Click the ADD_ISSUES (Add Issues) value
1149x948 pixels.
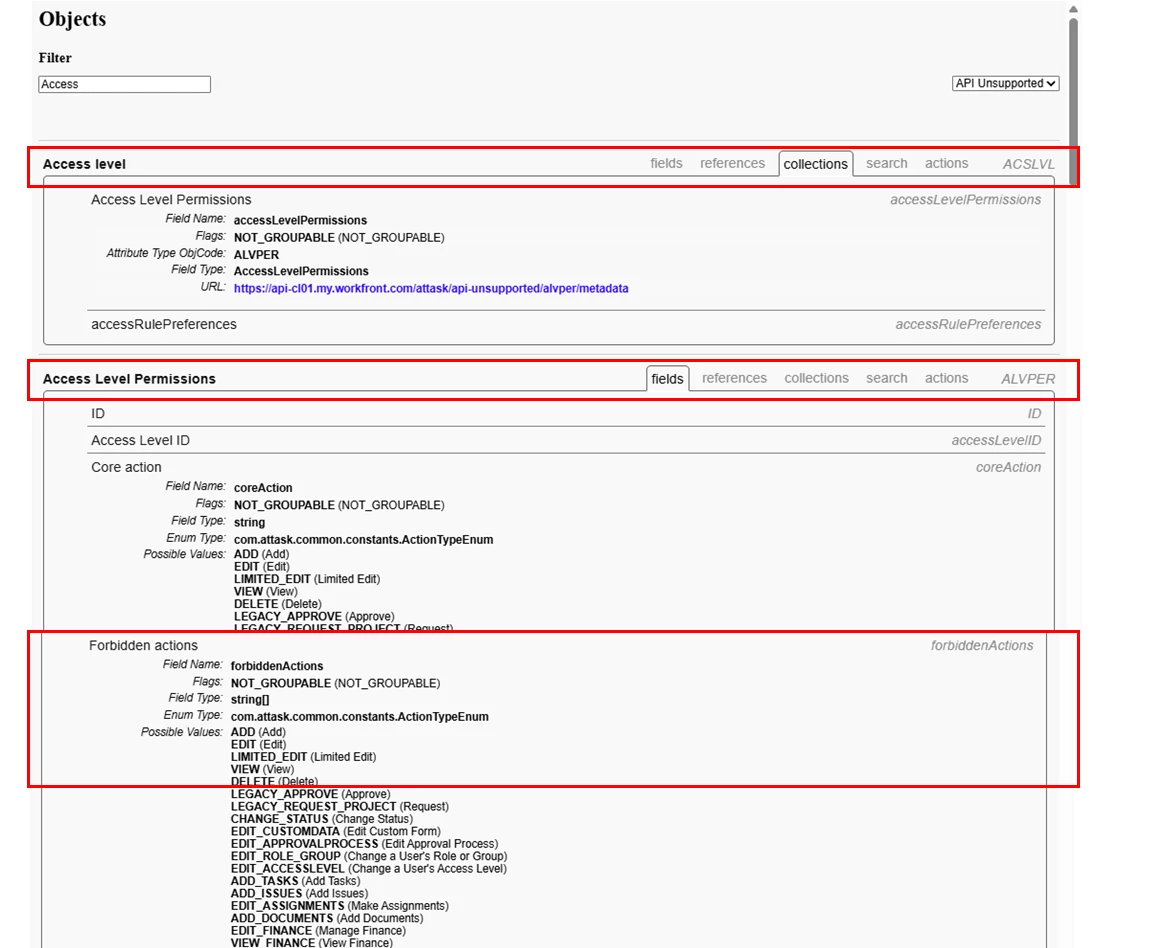tap(300, 893)
